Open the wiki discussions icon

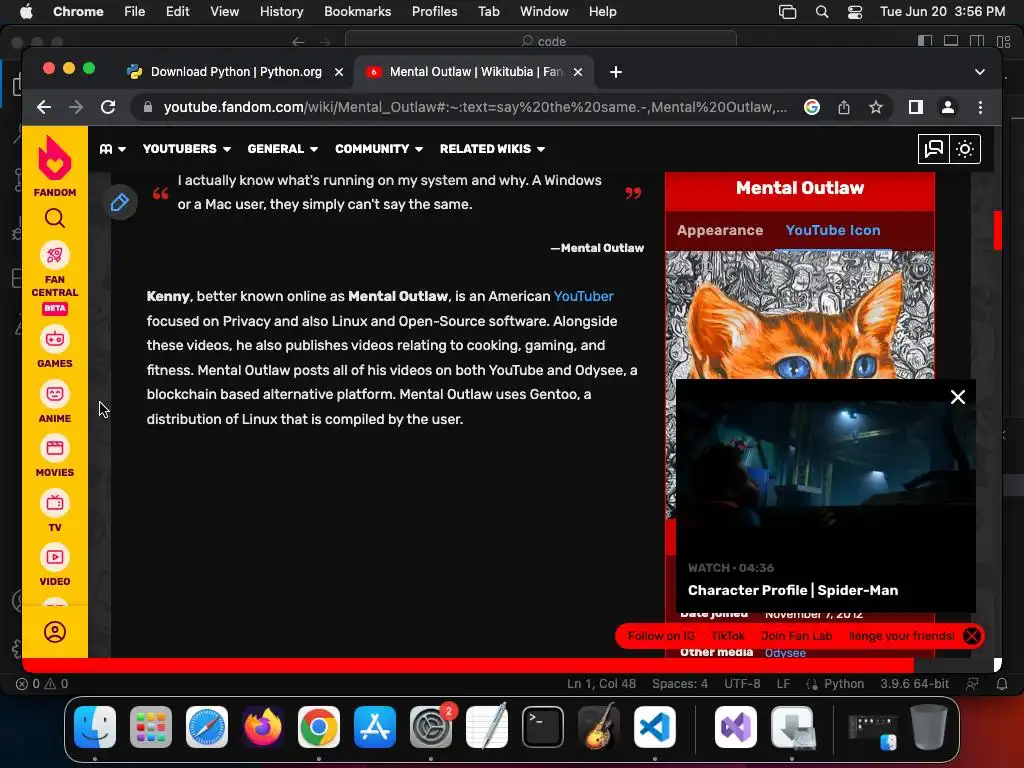point(934,149)
